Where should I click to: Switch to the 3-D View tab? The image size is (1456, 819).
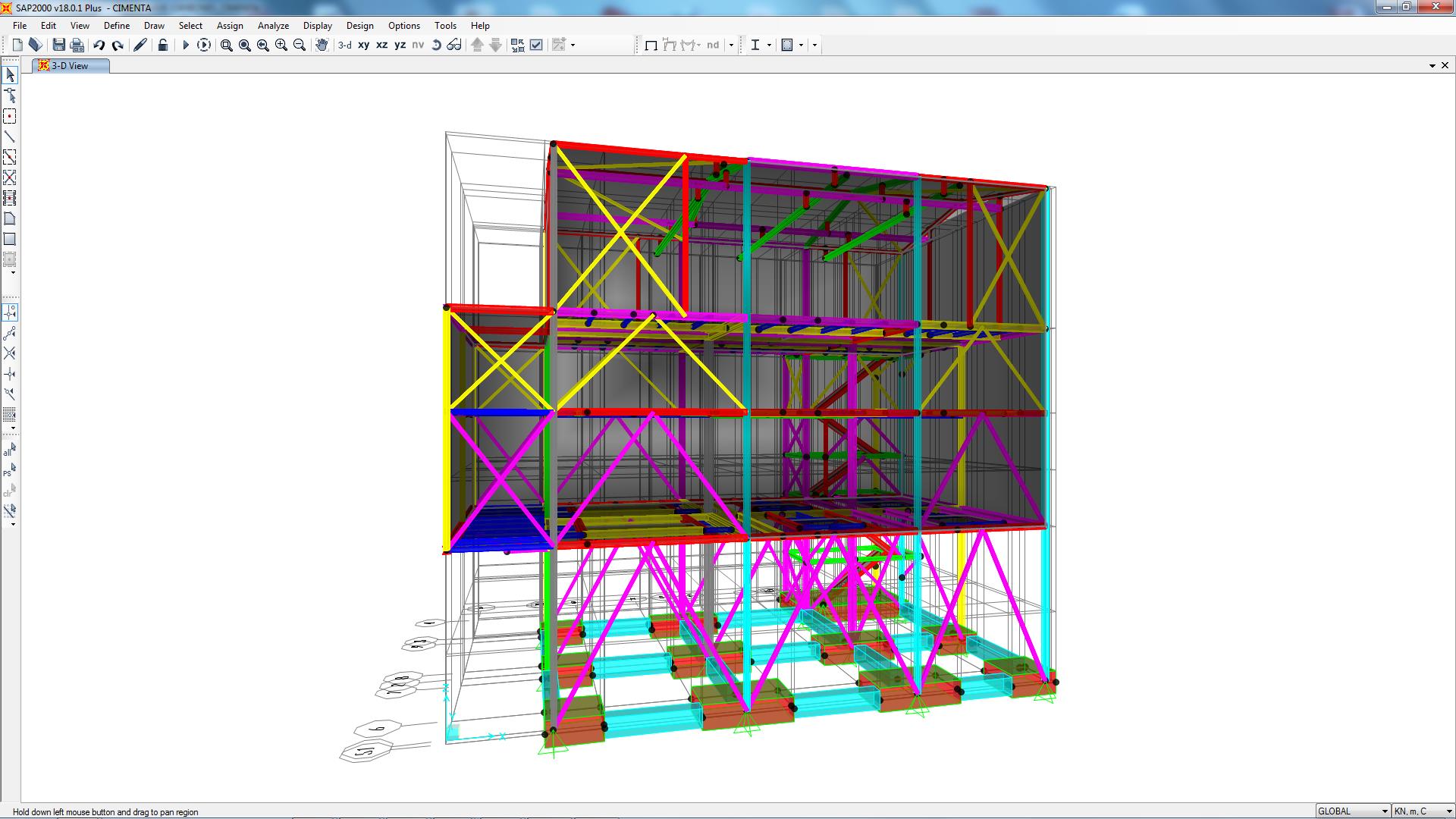(70, 66)
